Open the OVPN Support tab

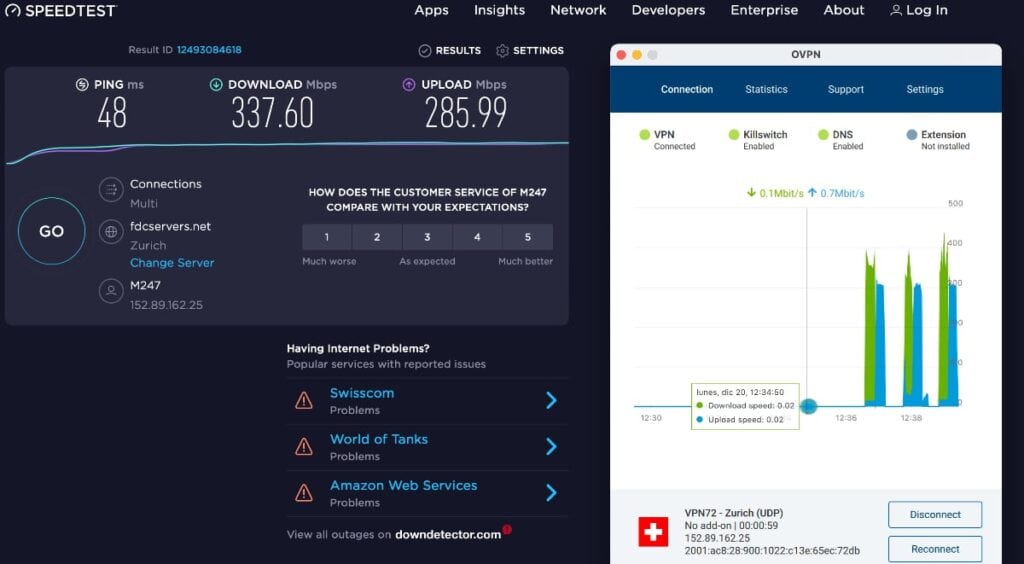click(846, 89)
